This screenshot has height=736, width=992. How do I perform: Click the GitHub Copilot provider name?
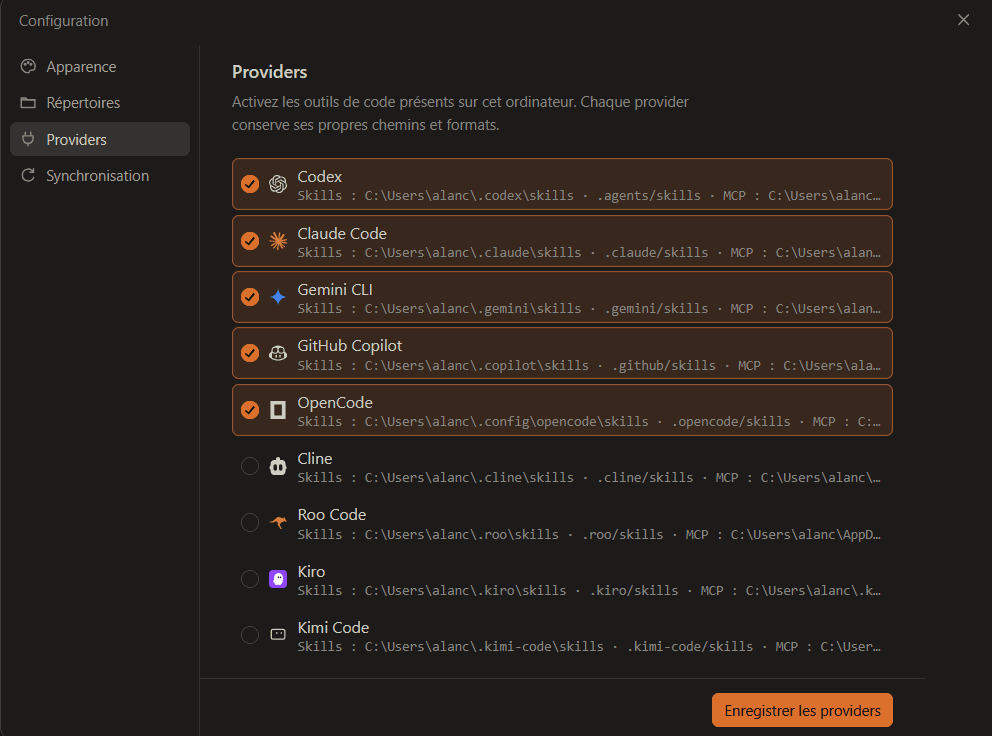350,346
